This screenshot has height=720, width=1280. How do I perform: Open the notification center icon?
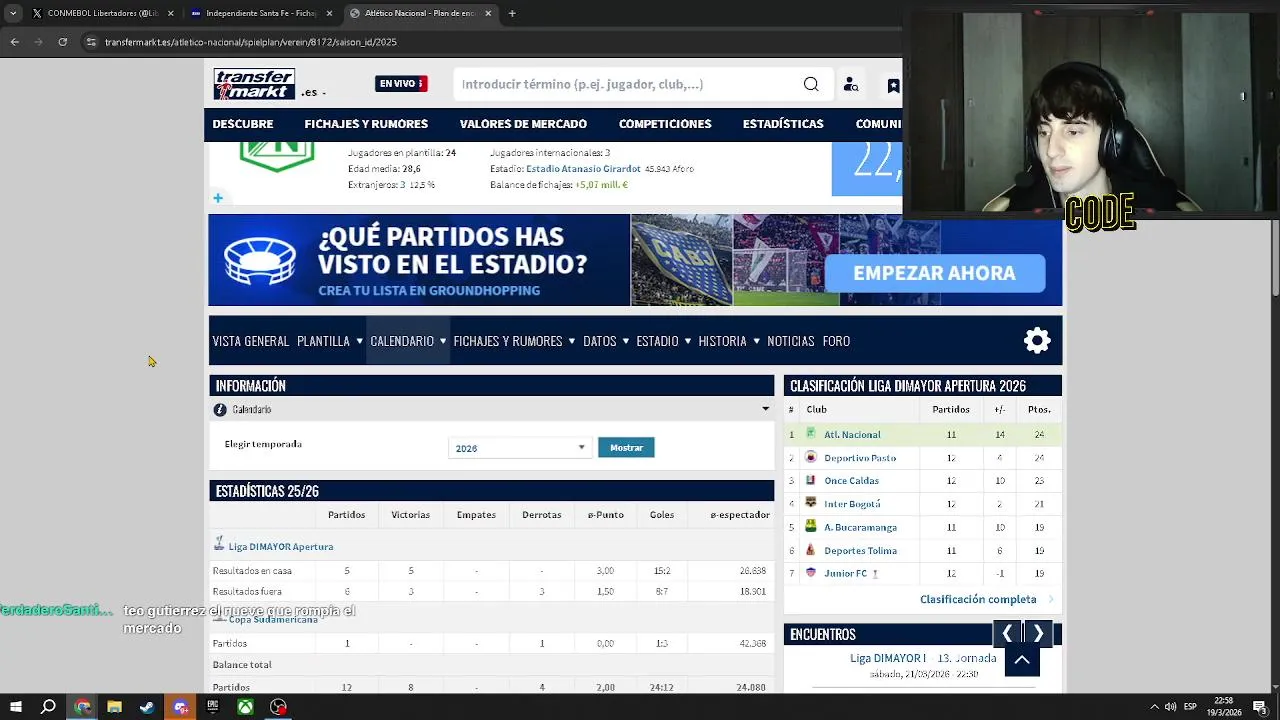tap(1260, 707)
